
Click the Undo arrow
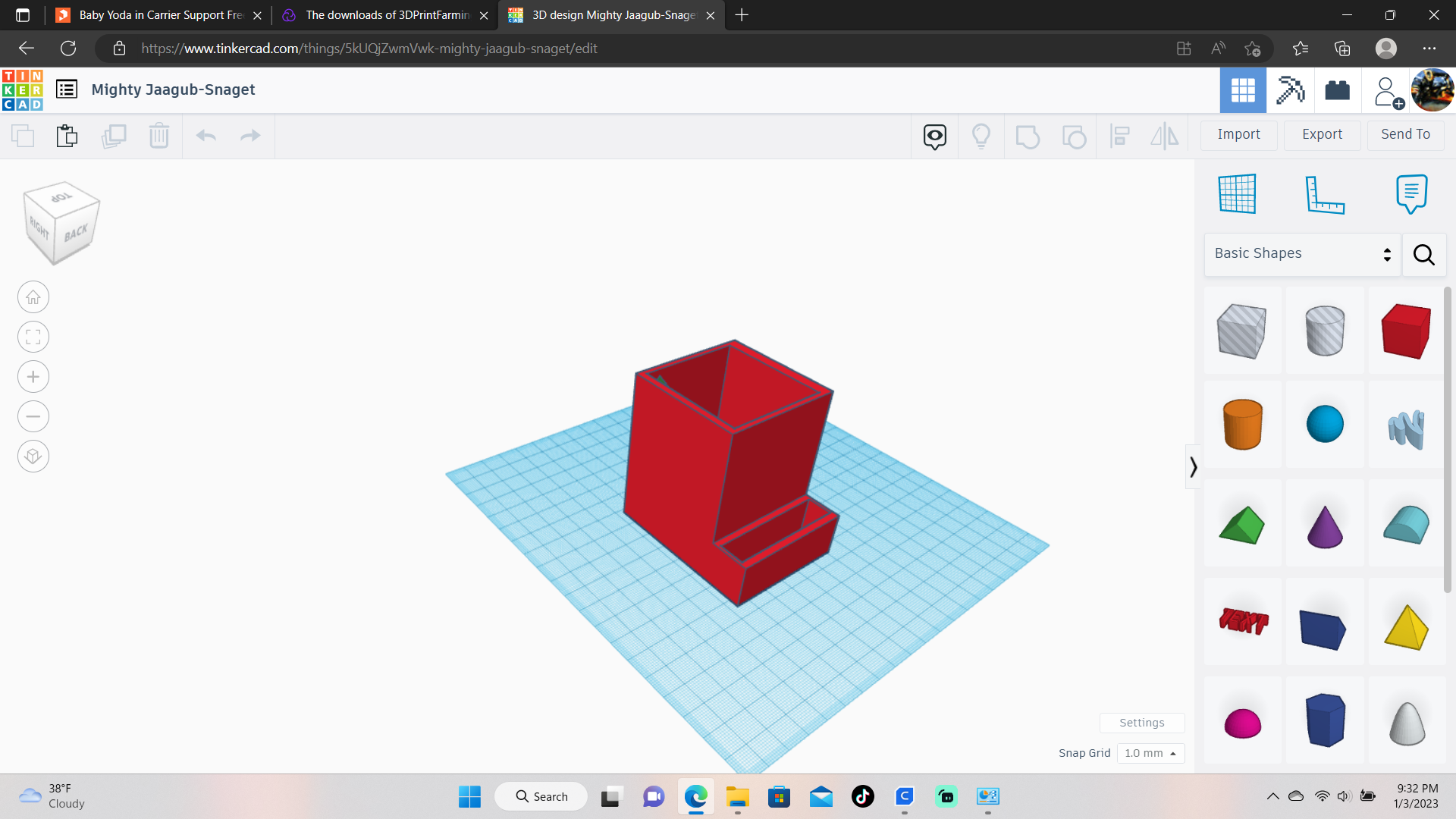pos(206,136)
